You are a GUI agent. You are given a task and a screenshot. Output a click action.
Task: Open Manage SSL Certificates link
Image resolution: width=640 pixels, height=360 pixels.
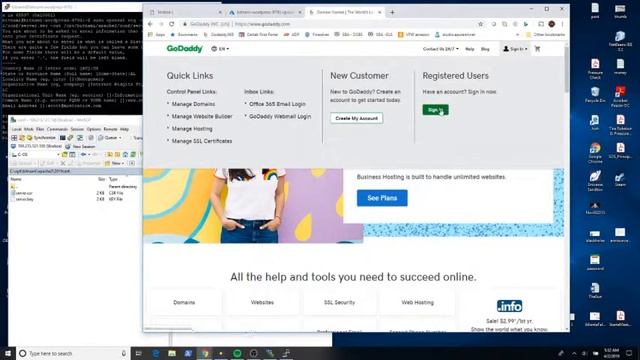coord(202,141)
